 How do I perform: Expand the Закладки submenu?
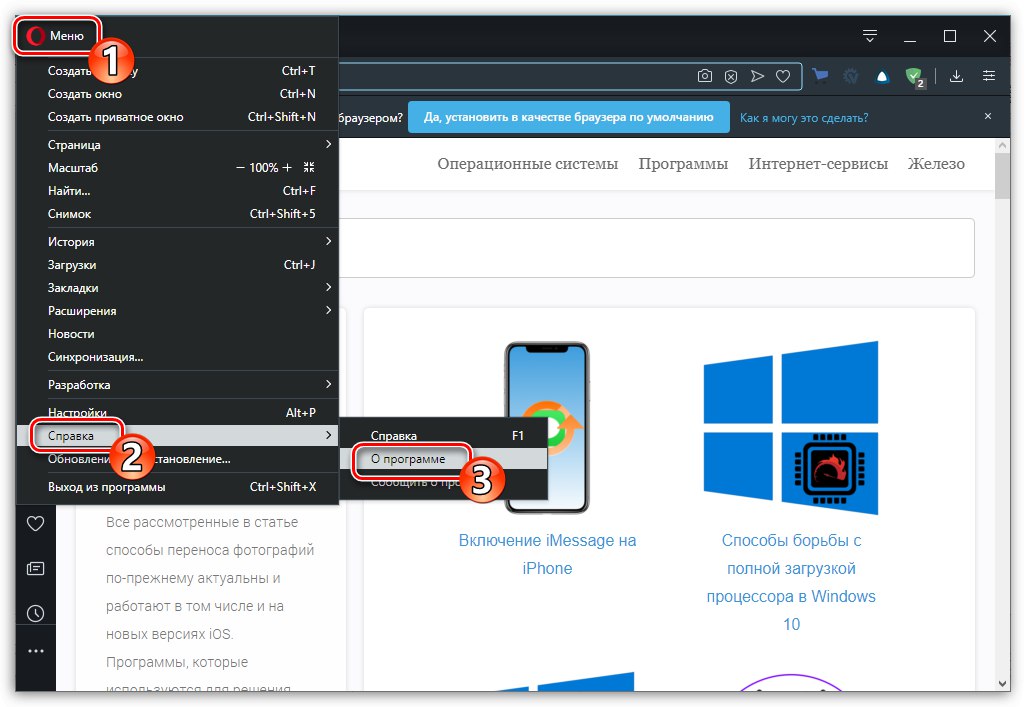tap(177, 287)
